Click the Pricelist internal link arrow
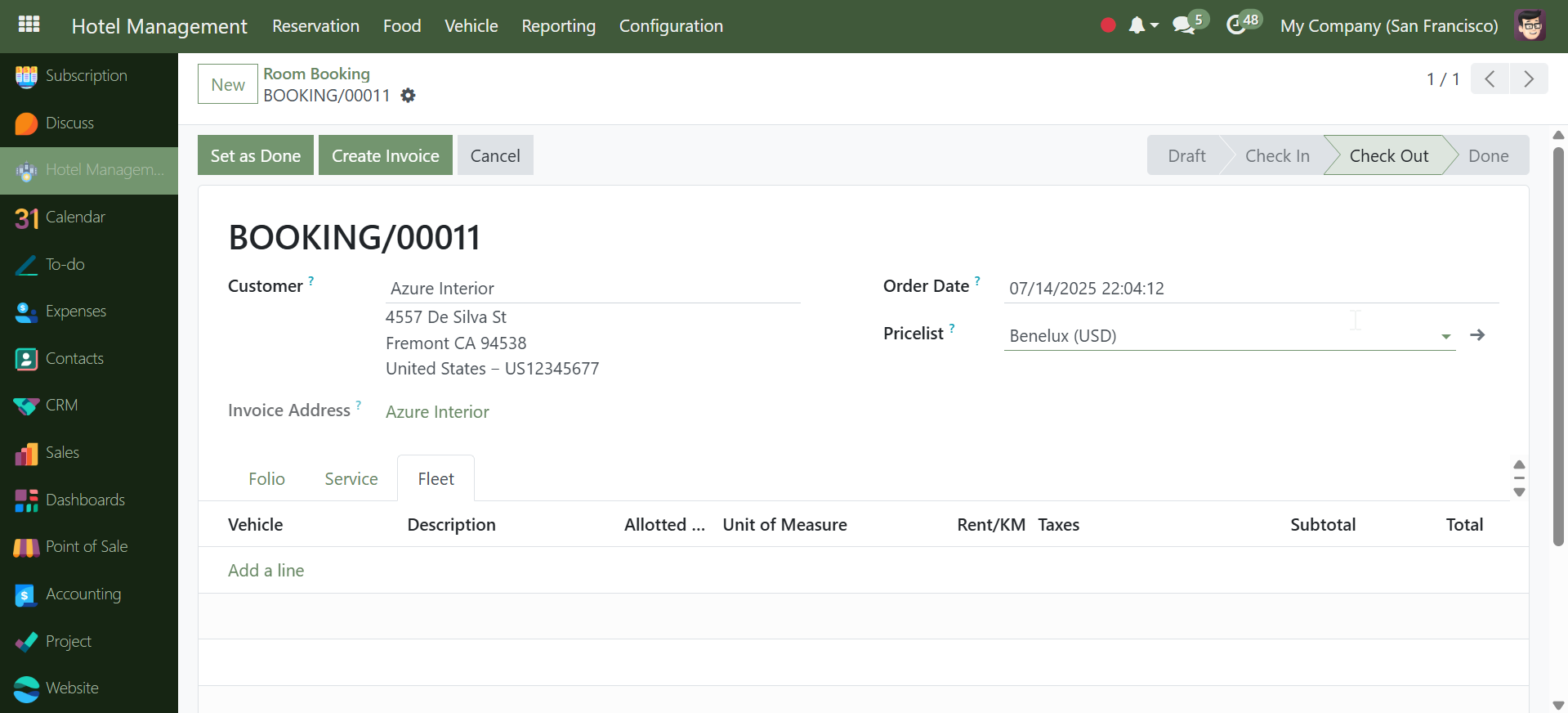 (x=1477, y=335)
